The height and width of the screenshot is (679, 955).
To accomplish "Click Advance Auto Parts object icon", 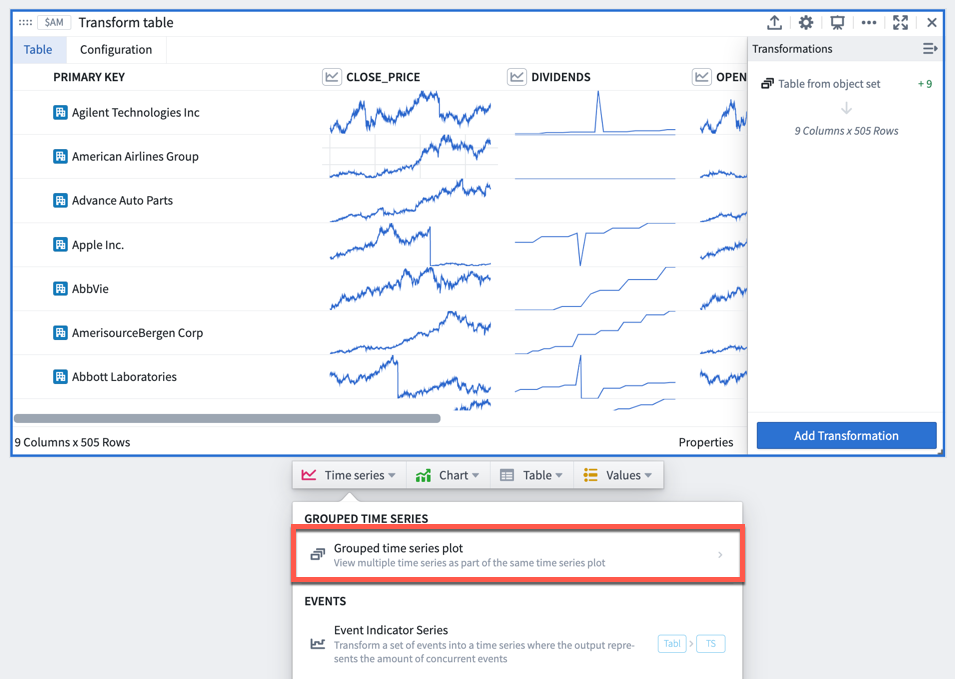I will (60, 200).
